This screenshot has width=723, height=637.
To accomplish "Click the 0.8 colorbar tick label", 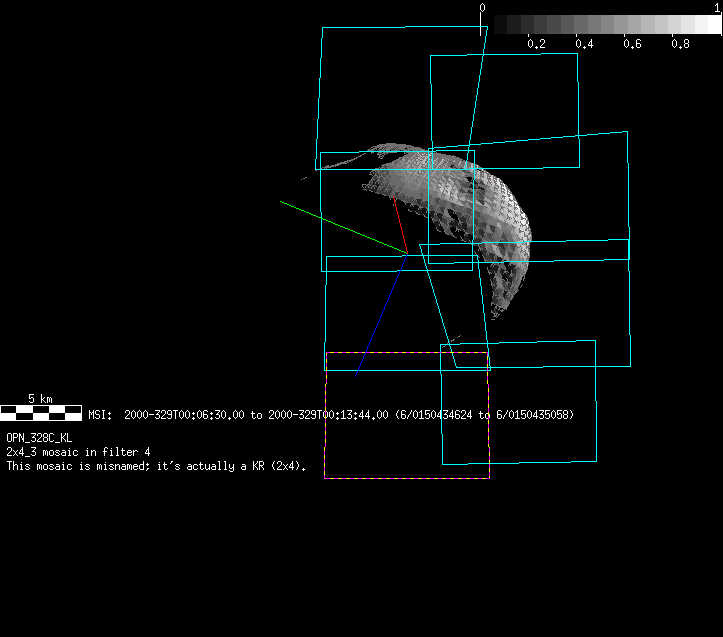I will point(680,44).
